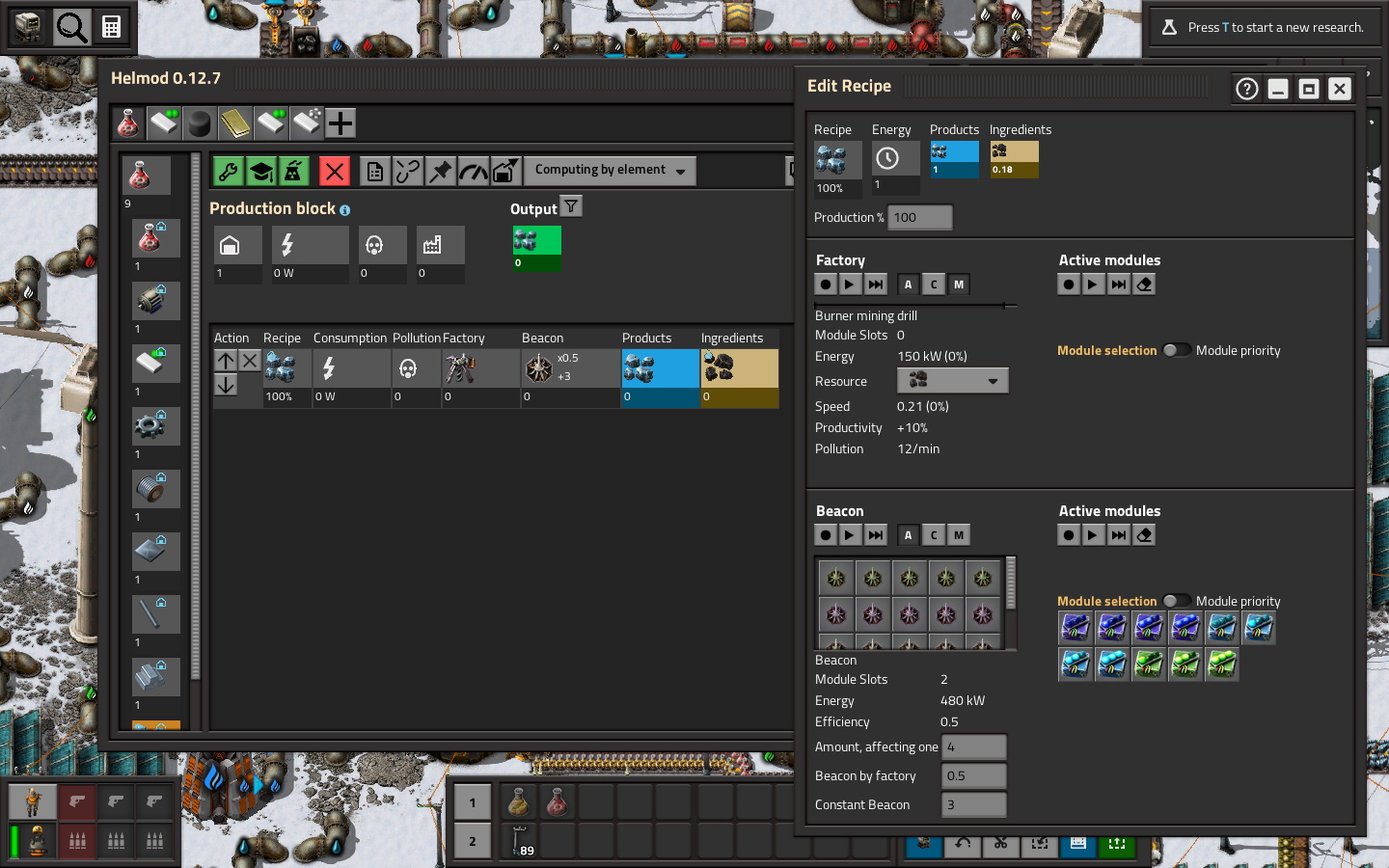Viewport: 1389px width, 868px height.
Task: Add a new model tab with plus
Action: (x=340, y=123)
